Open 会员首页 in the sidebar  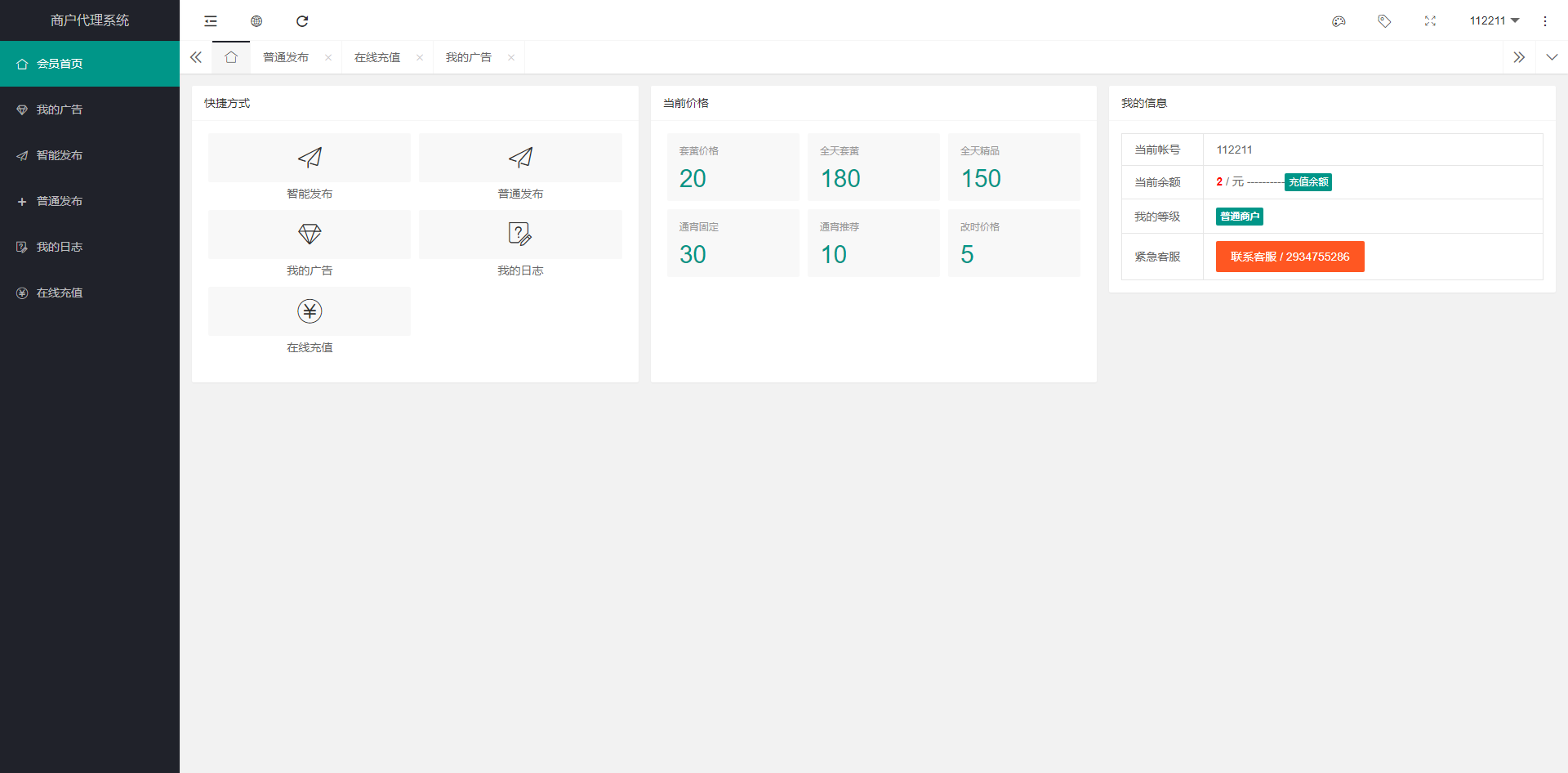tap(90, 64)
